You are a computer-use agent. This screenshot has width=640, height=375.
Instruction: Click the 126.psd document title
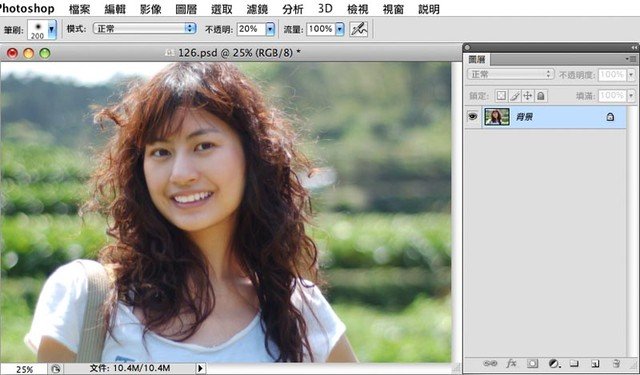(239, 53)
